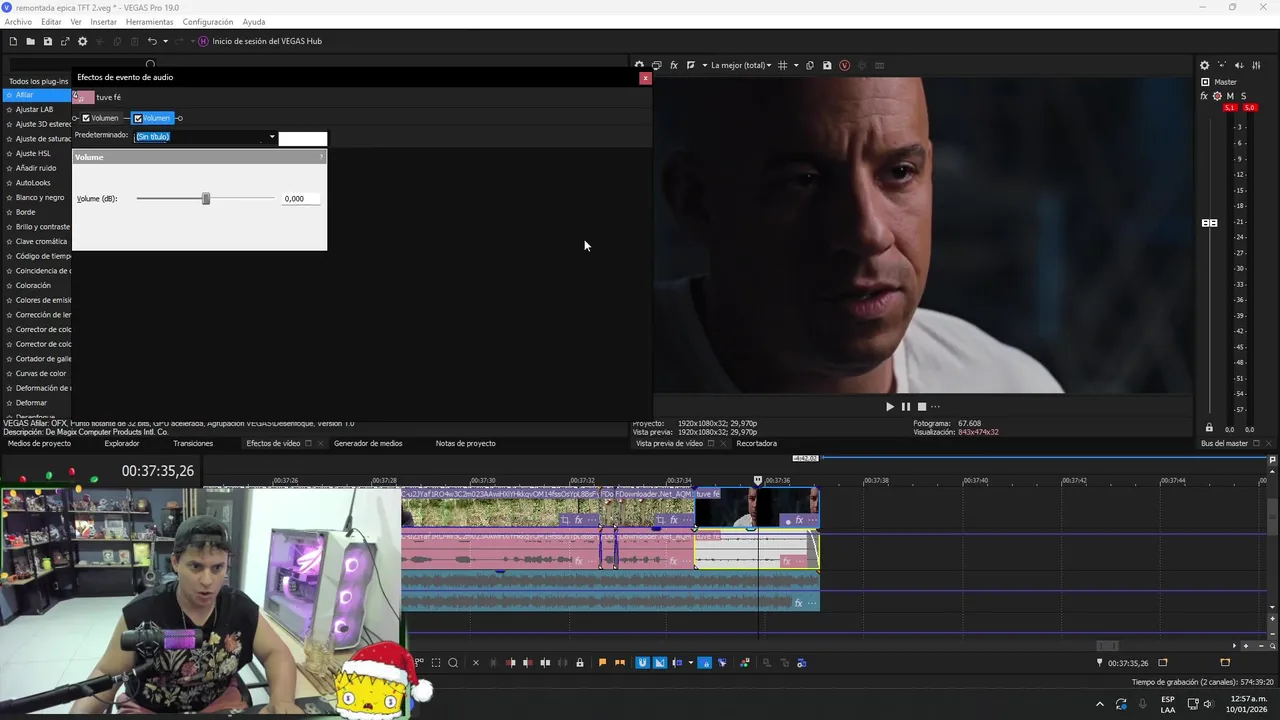Save preview snapshot to file
Viewport: 1280px width, 720px height.
click(827, 65)
